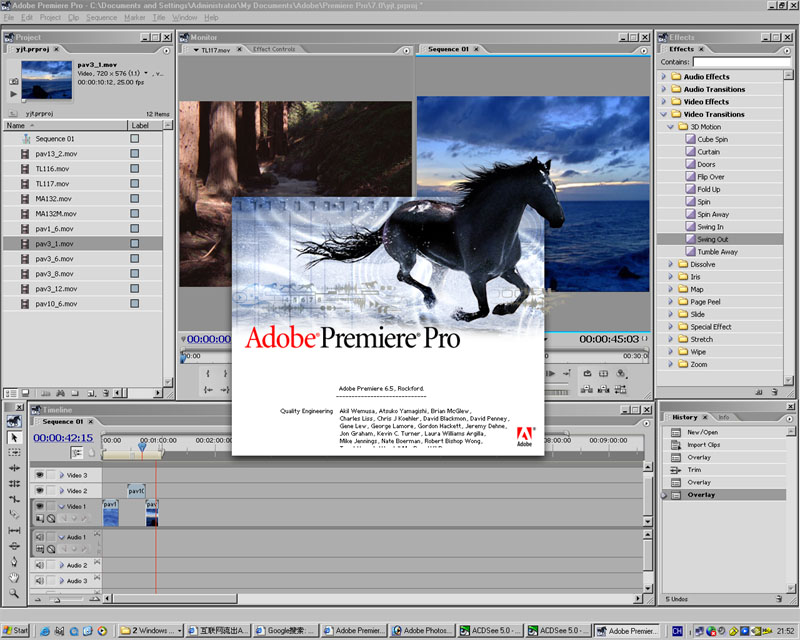
Task: Click the trash icon in History panel
Action: pos(779,599)
